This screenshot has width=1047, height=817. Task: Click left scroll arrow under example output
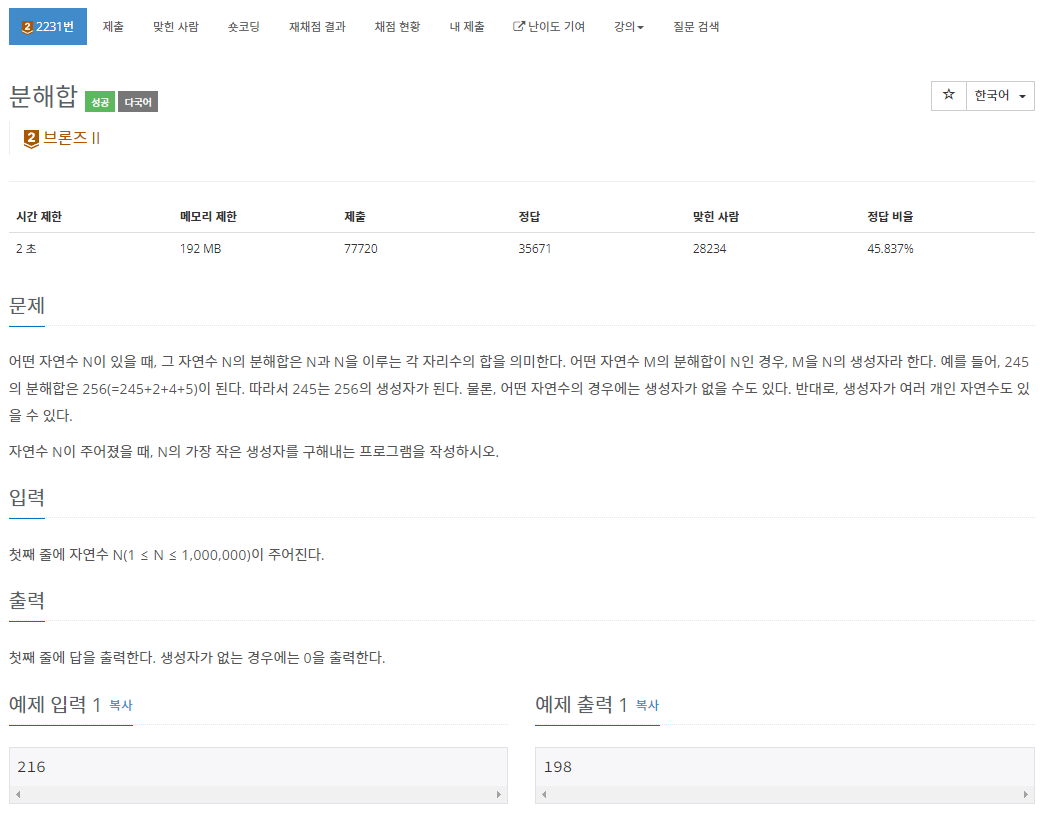pyautogui.click(x=544, y=794)
